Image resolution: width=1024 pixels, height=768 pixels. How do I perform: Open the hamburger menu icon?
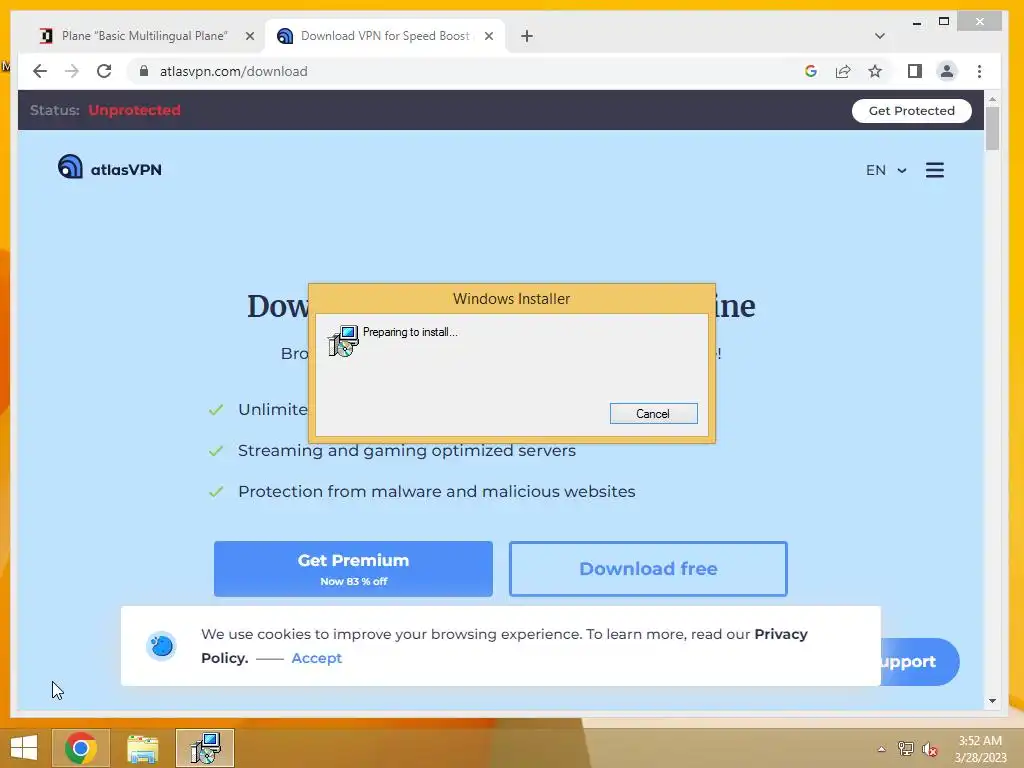[935, 170]
